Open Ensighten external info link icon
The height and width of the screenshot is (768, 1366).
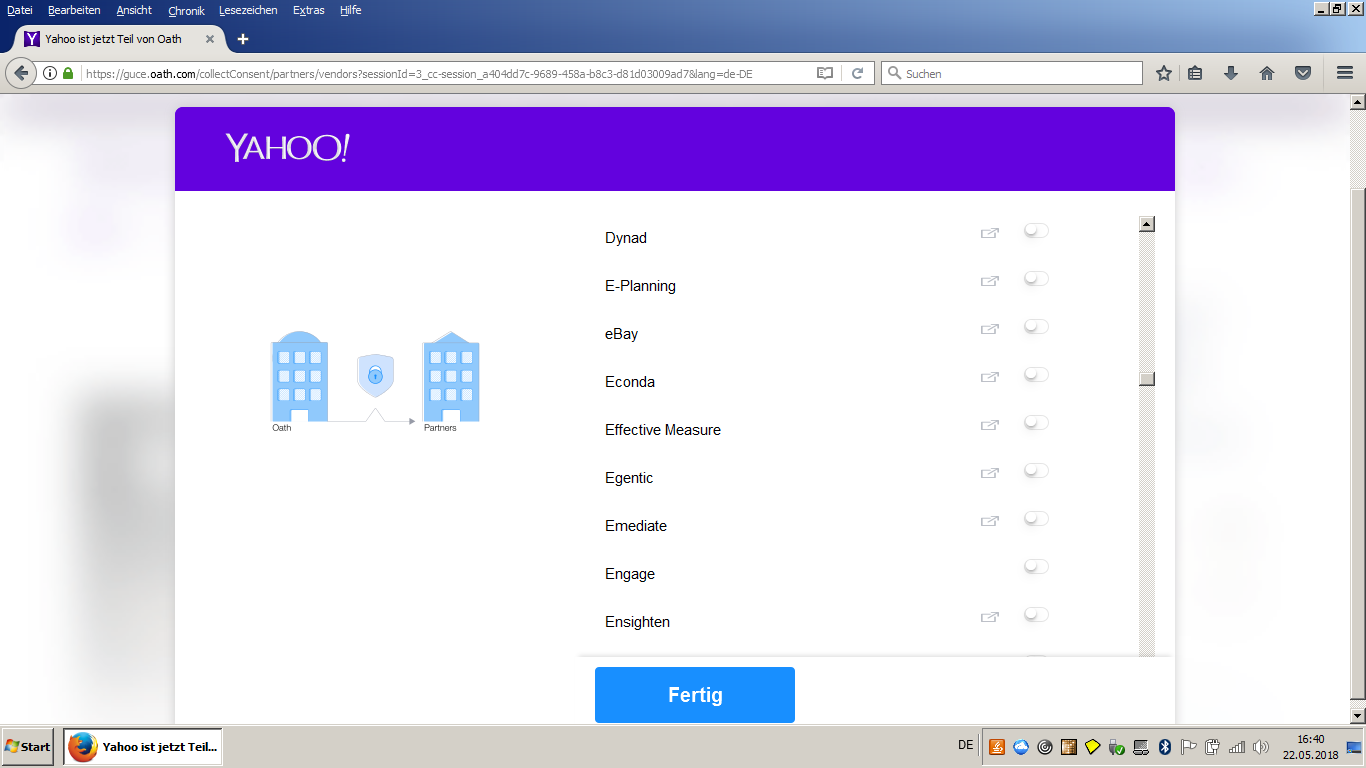(x=990, y=617)
